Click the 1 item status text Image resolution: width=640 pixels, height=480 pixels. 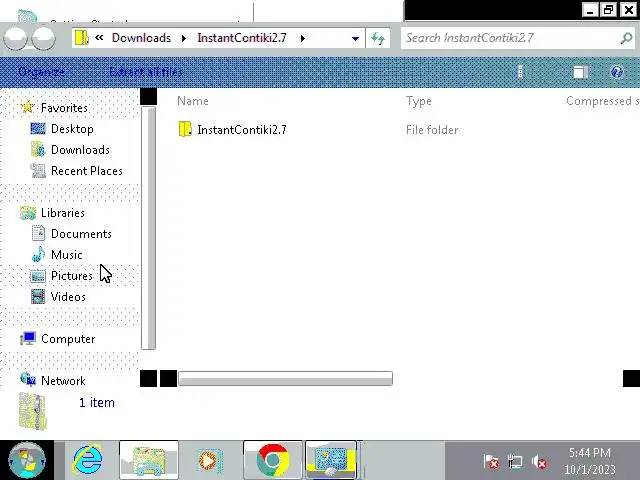tap(96, 402)
